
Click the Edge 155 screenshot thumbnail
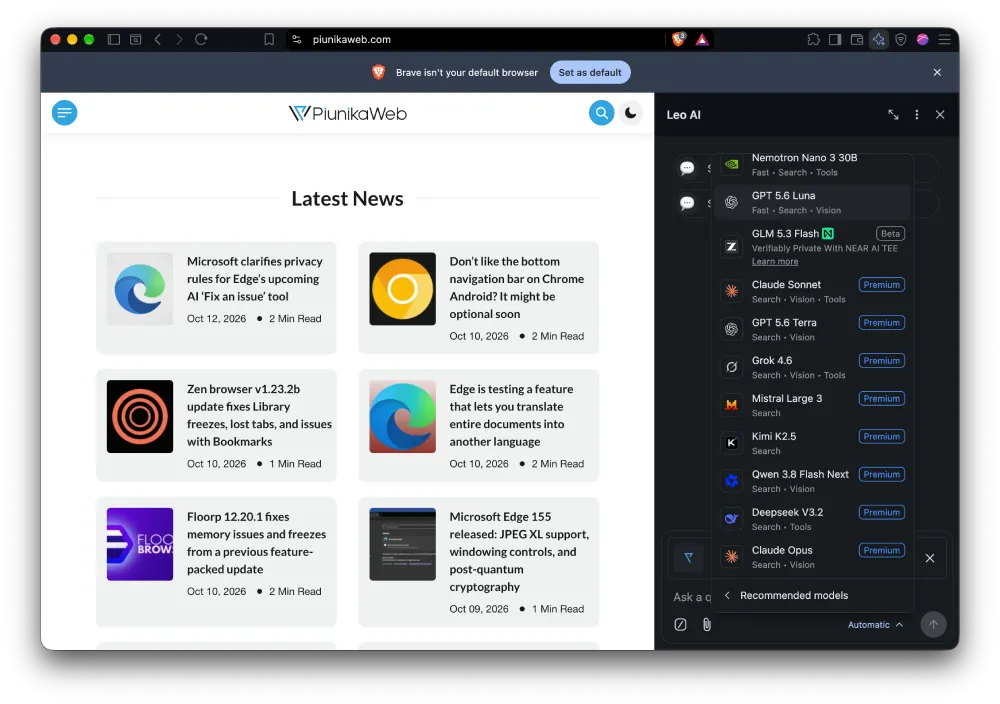tap(402, 544)
